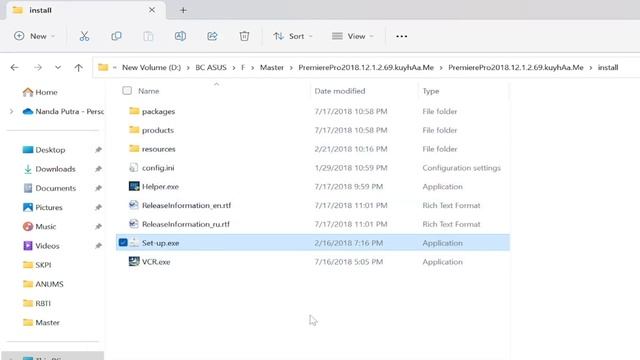Navigate to New Volume (D:) breadcrumb
This screenshot has height=360, width=640.
coord(151,68)
